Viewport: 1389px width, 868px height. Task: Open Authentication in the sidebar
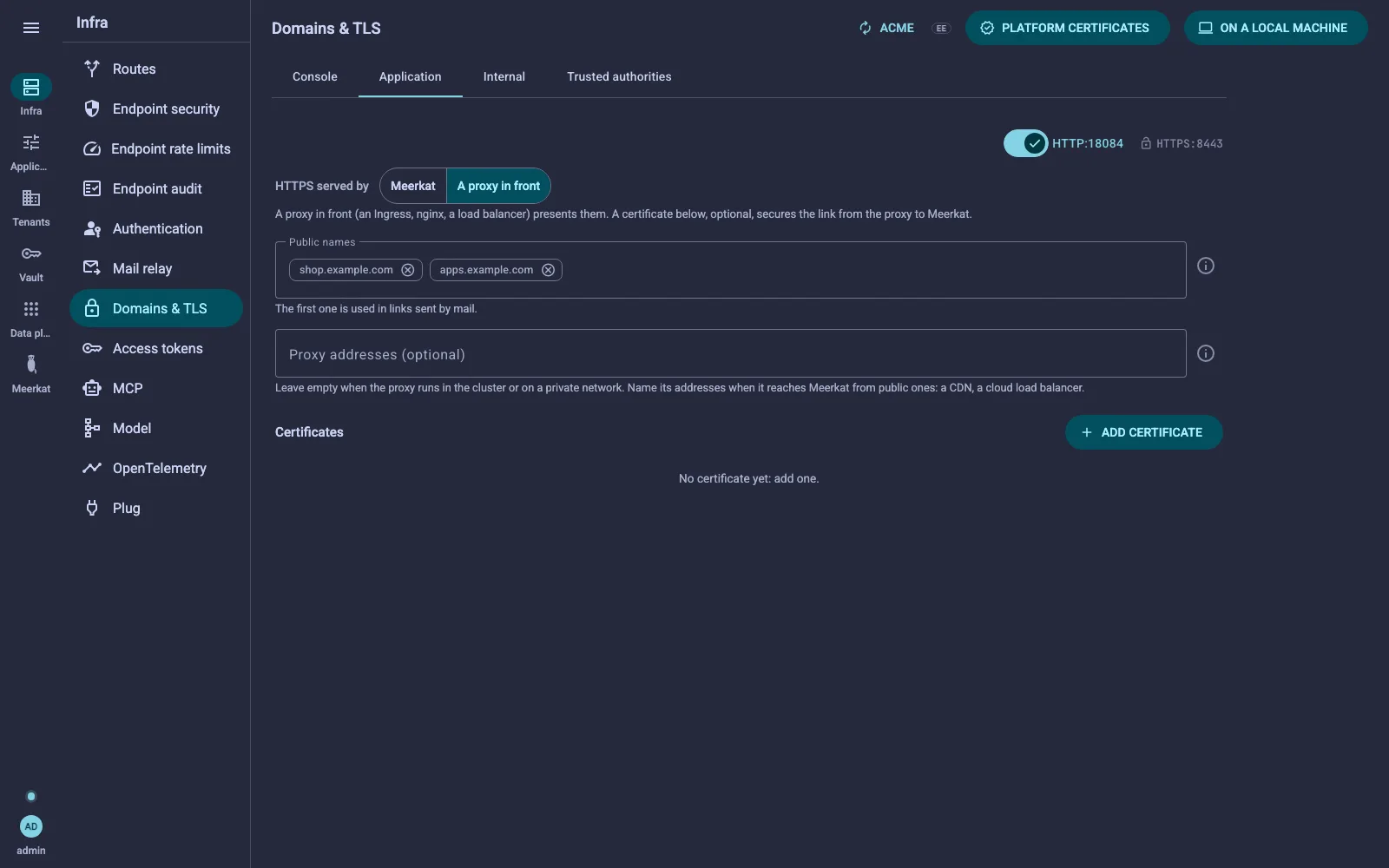pyautogui.click(x=156, y=228)
